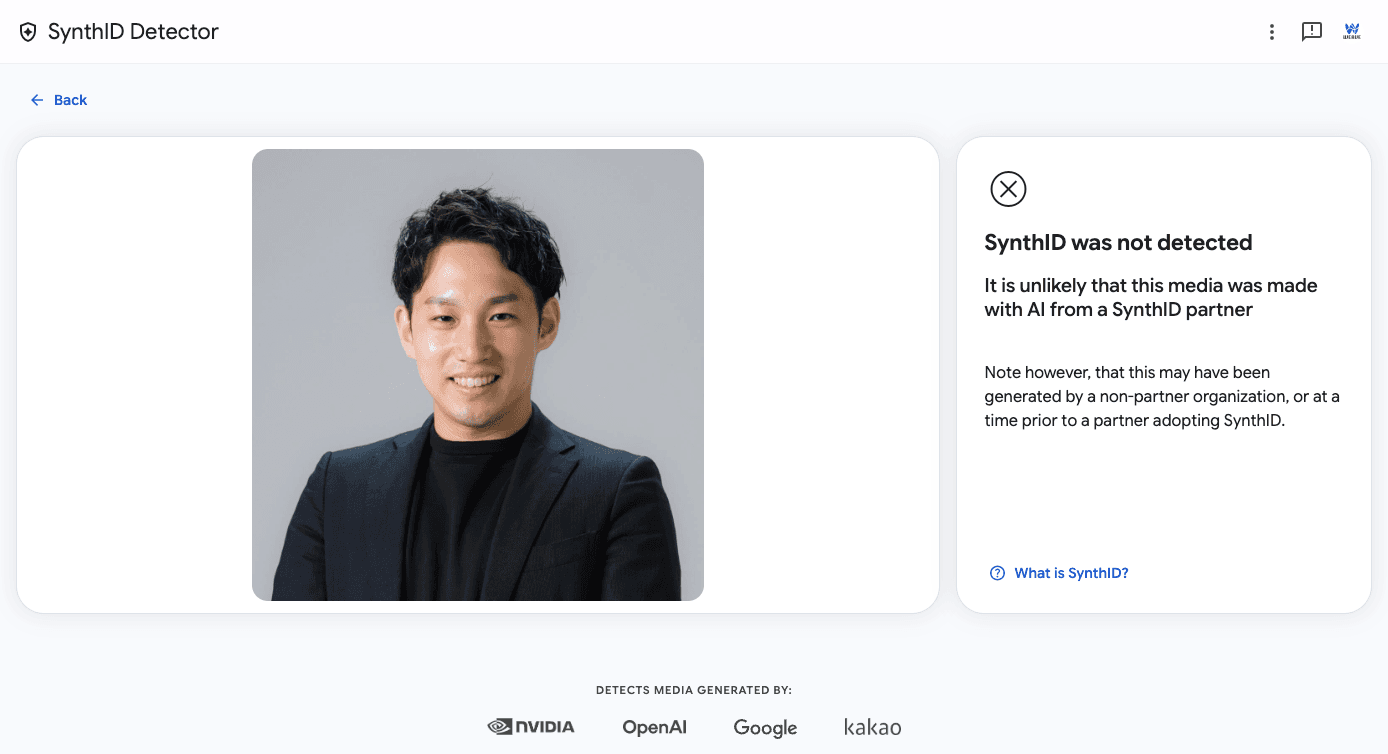Click the SynthID Detector shield logo

[x=28, y=32]
